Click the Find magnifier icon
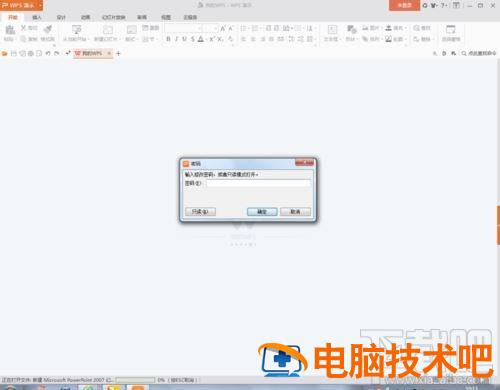Screen dimensions: 500x390 417,28
